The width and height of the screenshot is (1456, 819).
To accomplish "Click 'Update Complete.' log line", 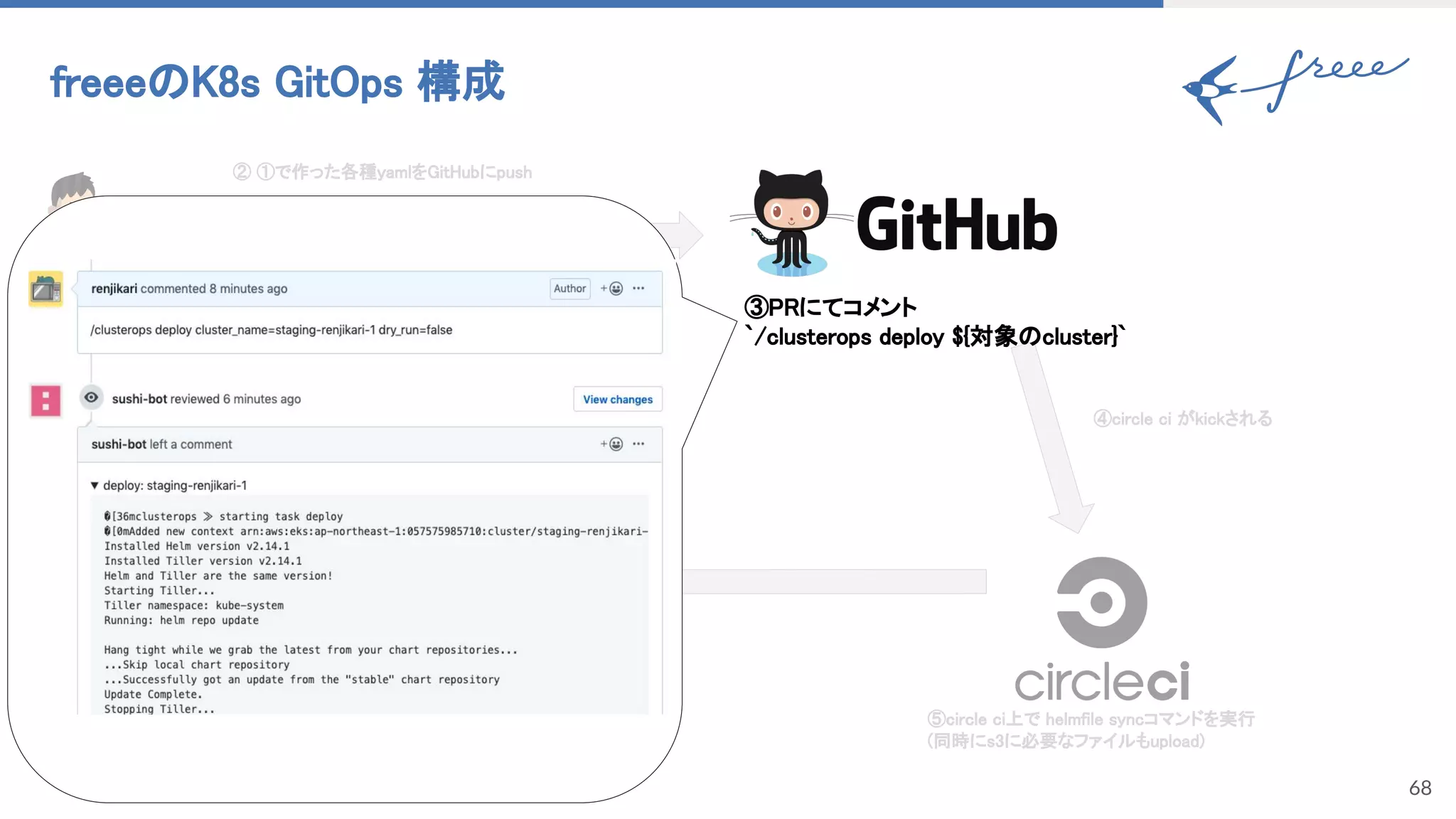I will tap(153, 695).
